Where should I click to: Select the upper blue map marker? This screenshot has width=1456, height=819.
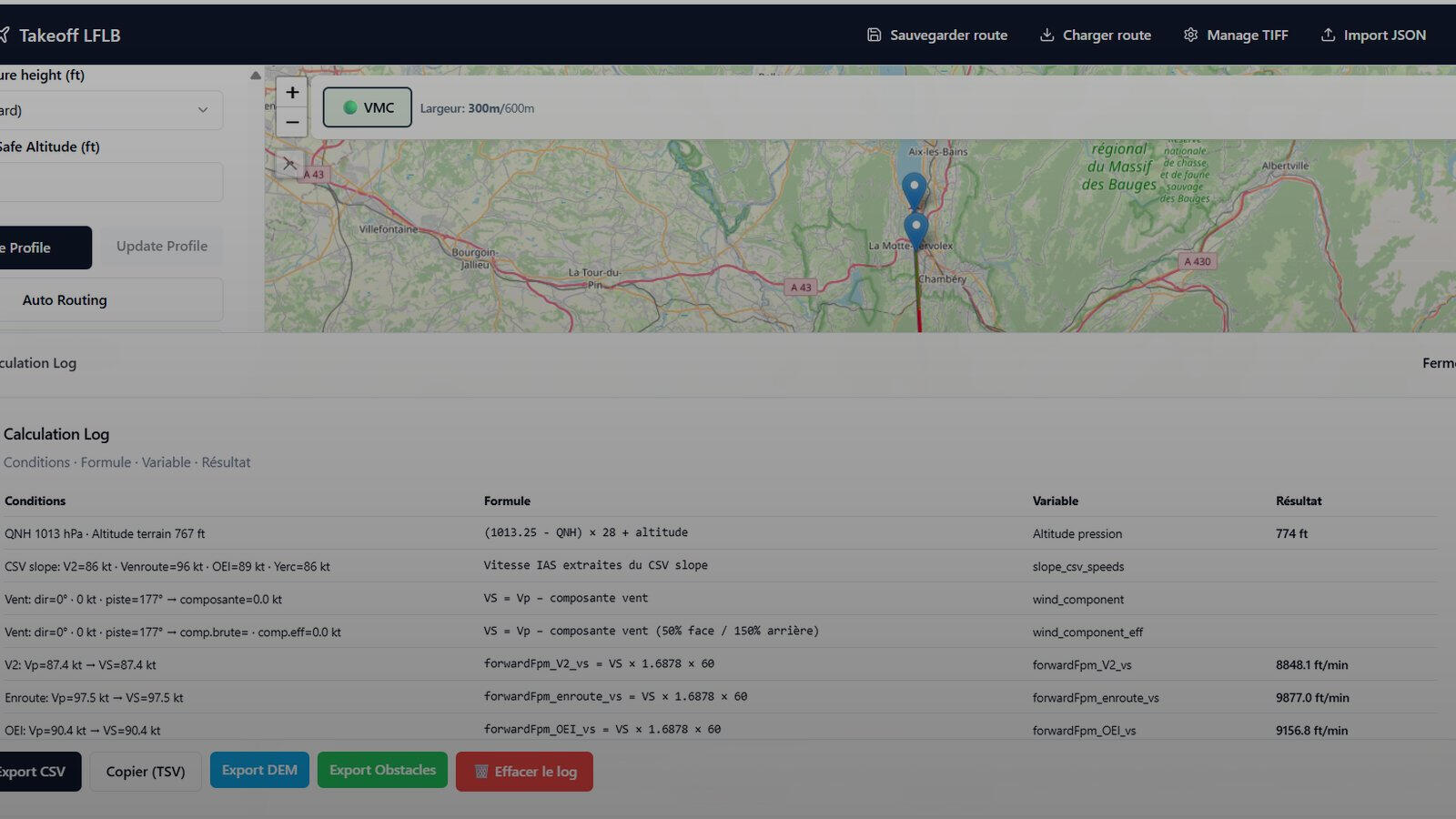[x=914, y=189]
